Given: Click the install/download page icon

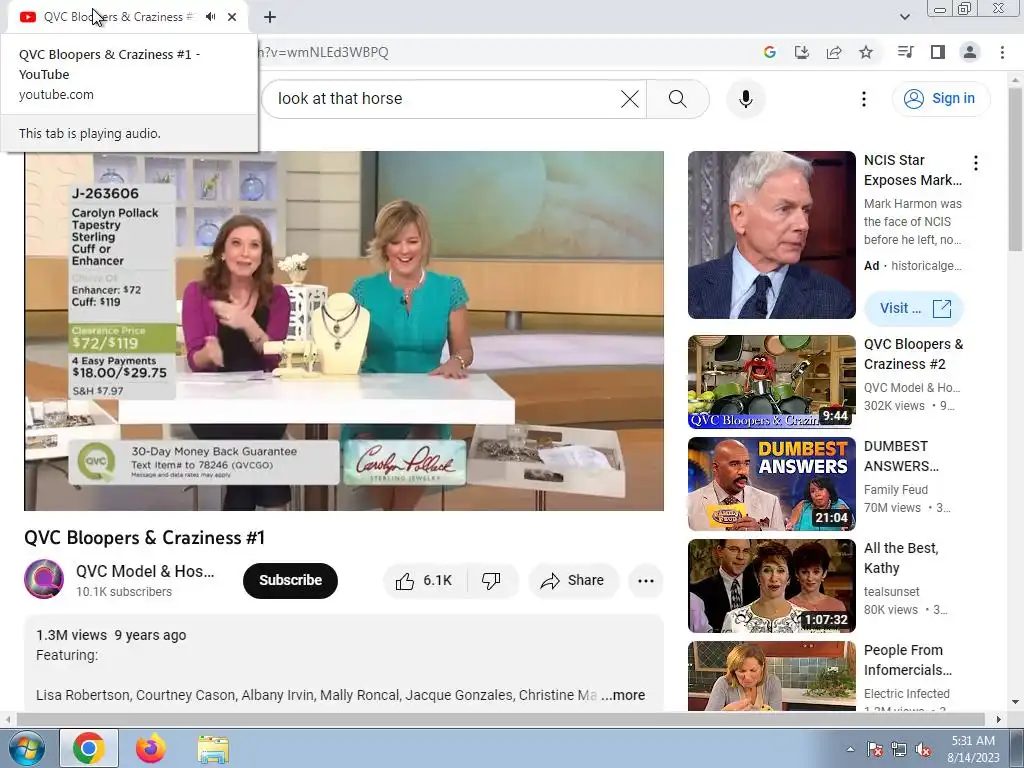Looking at the screenshot, I should (801, 52).
